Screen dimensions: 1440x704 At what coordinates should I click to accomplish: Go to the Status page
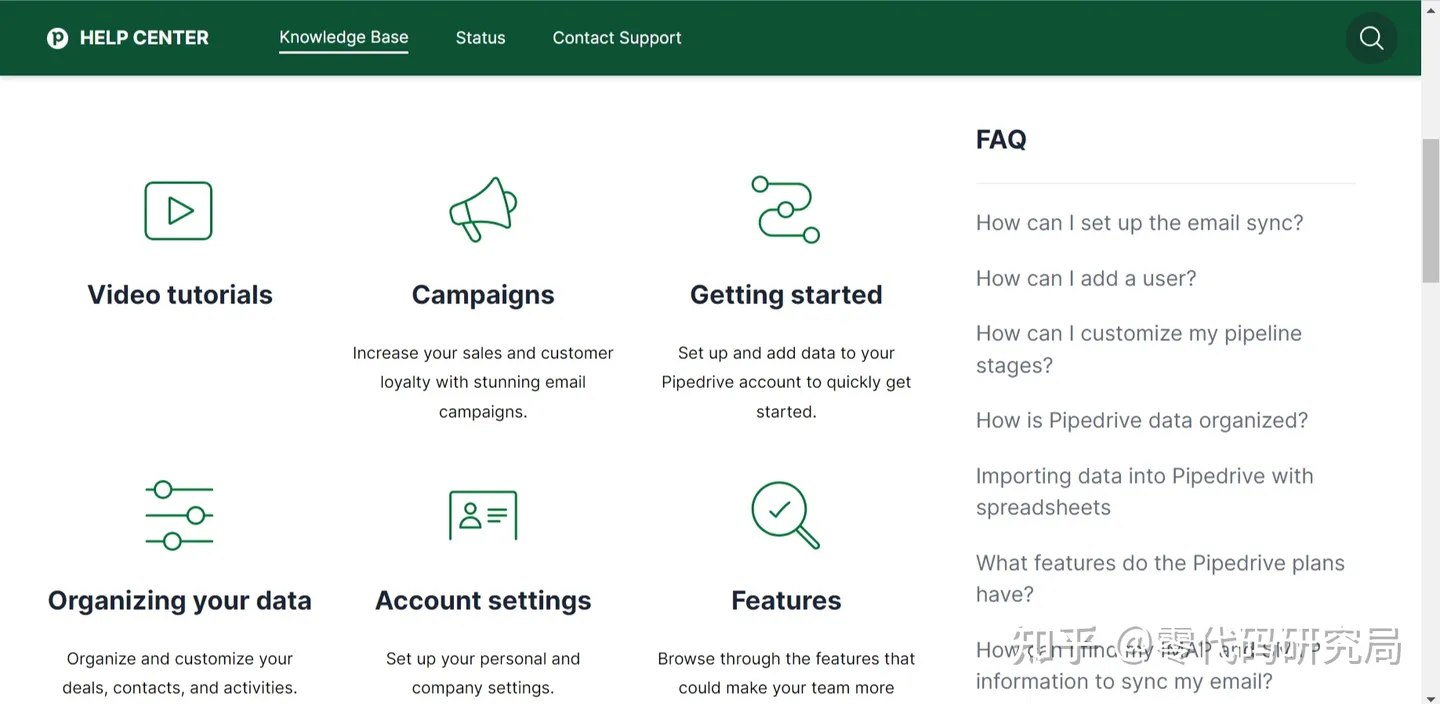[x=481, y=38]
